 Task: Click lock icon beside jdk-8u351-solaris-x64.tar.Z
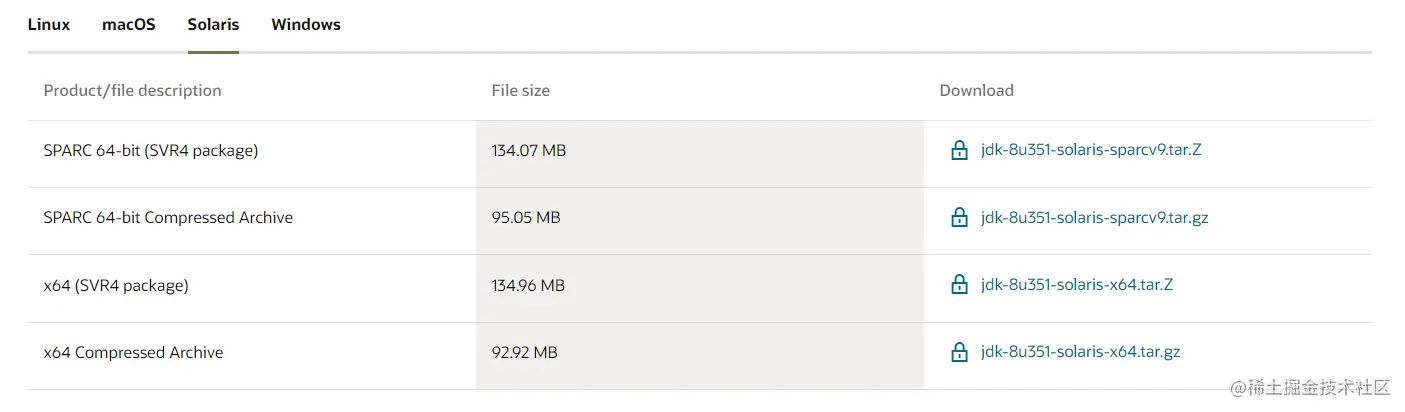point(959,285)
